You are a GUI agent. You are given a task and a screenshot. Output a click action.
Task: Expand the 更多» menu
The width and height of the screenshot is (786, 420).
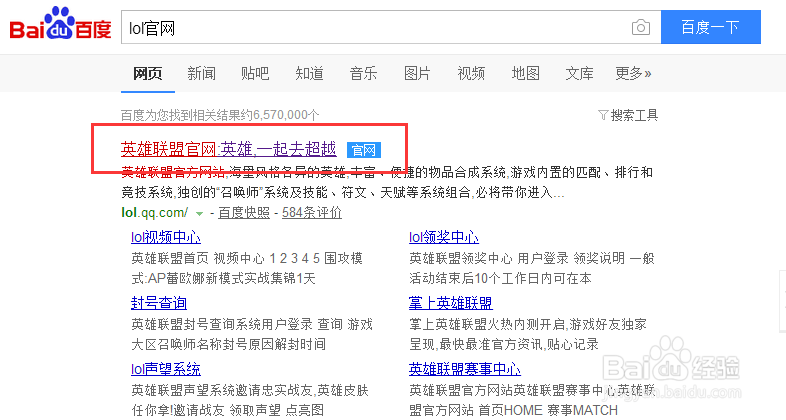tap(634, 74)
